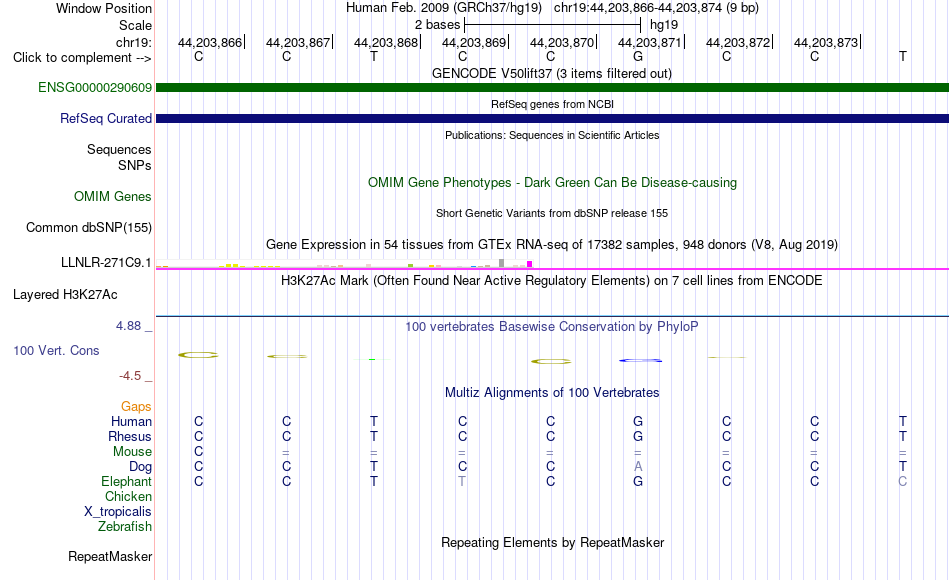This screenshot has height=580, width=950.
Task: Click the ENSG00000290609 gene label
Action: point(95,87)
